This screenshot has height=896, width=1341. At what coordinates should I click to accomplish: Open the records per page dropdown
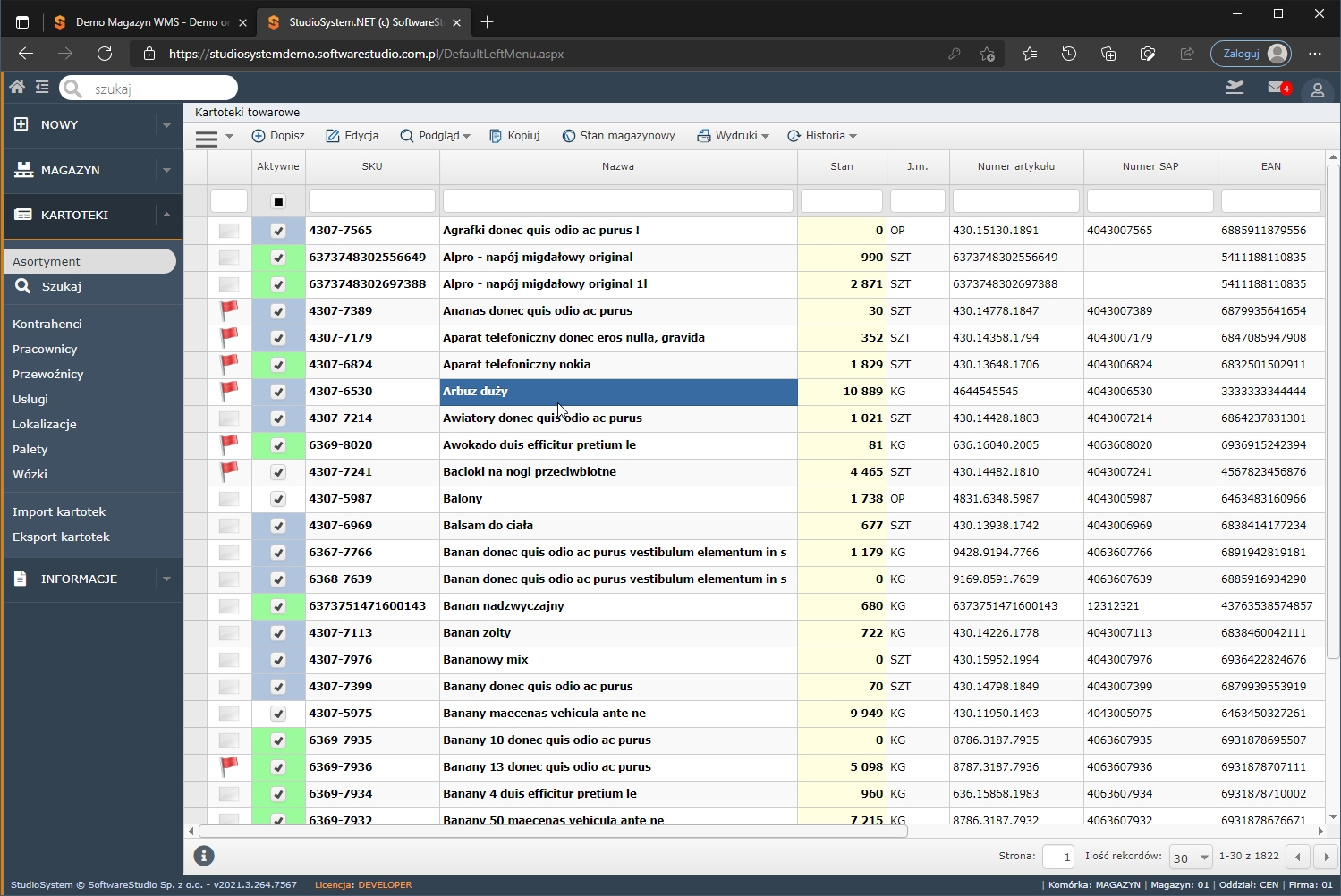1190,858
